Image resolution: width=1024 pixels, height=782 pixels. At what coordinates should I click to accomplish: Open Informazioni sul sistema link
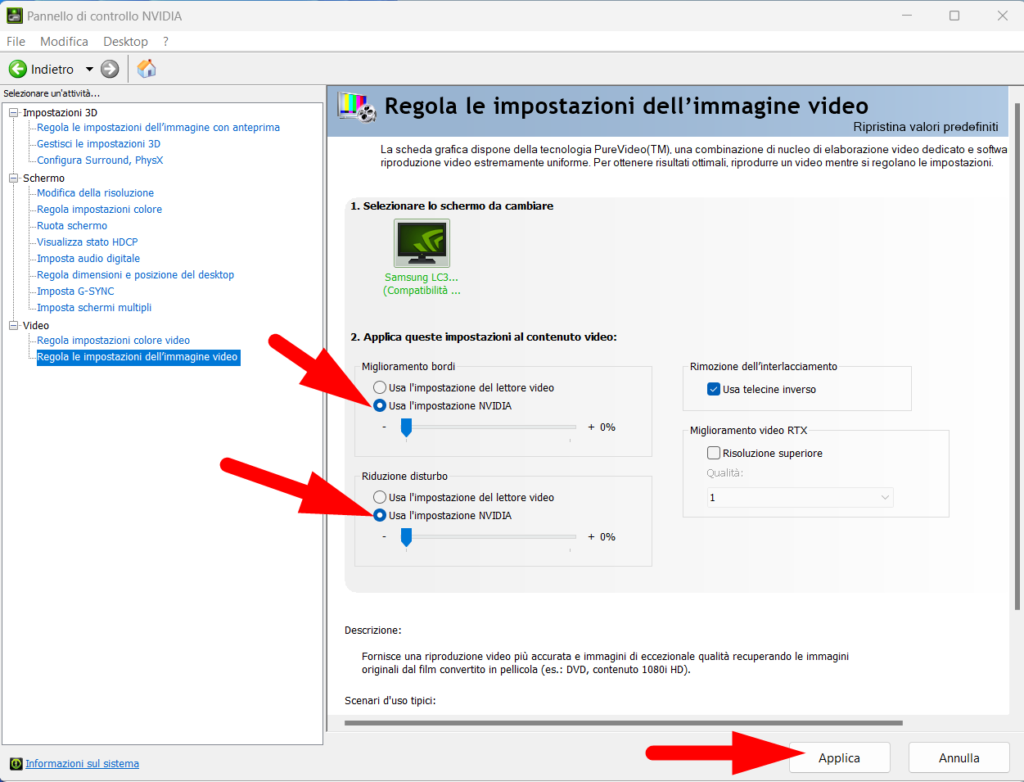tap(82, 763)
